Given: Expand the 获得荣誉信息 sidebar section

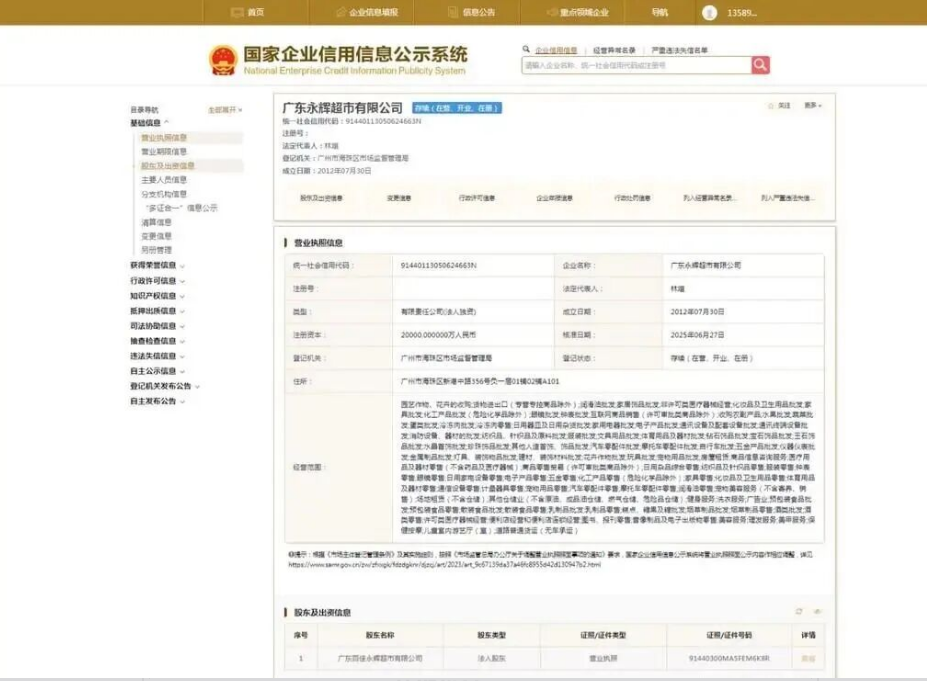Looking at the screenshot, I should point(158,265).
